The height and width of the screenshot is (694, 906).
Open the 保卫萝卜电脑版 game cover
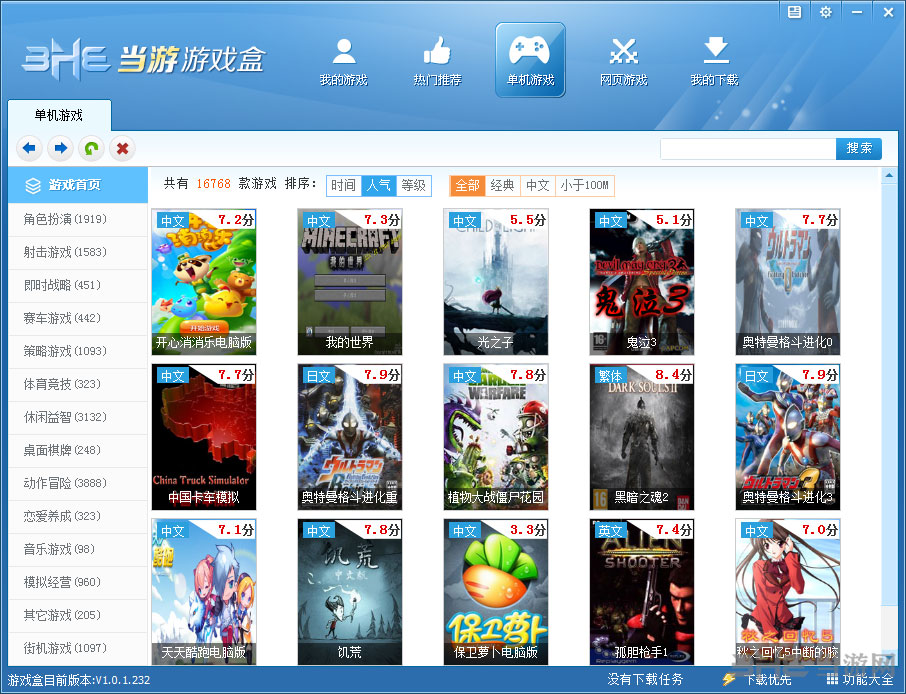coord(496,592)
